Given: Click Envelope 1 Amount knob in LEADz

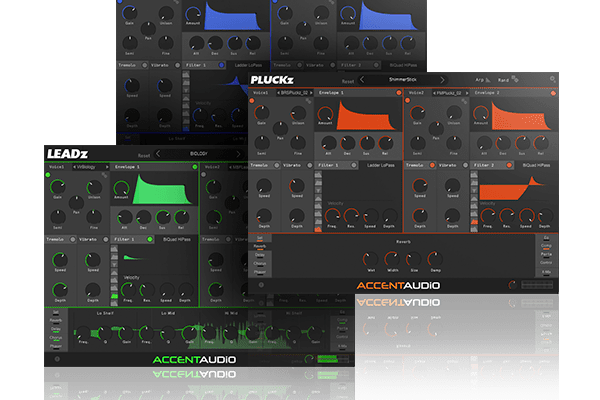Looking at the screenshot, I should point(121,188).
